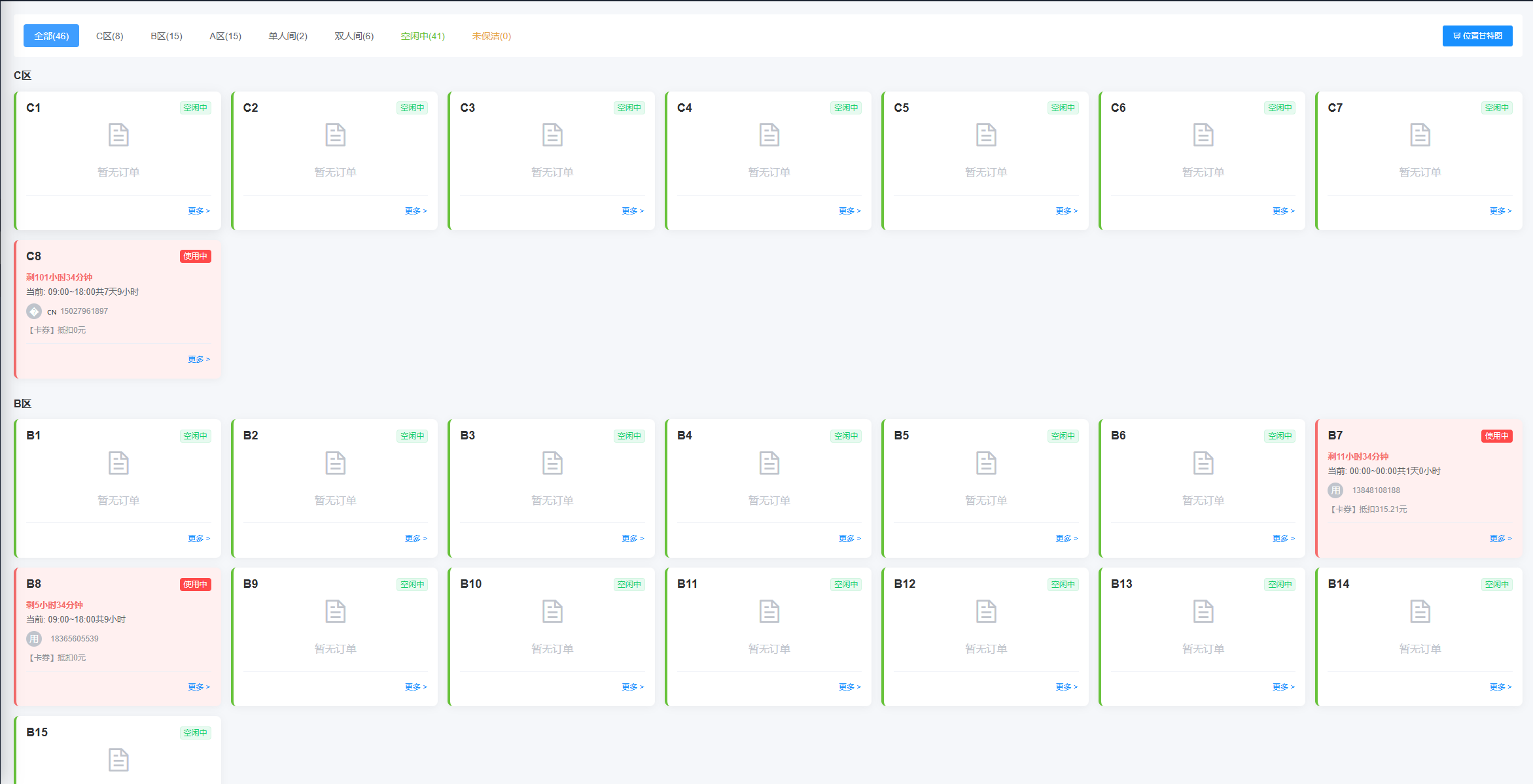This screenshot has height=784, width=1533.
Task: Click the document icon in seat B3 card
Action: click(x=552, y=463)
